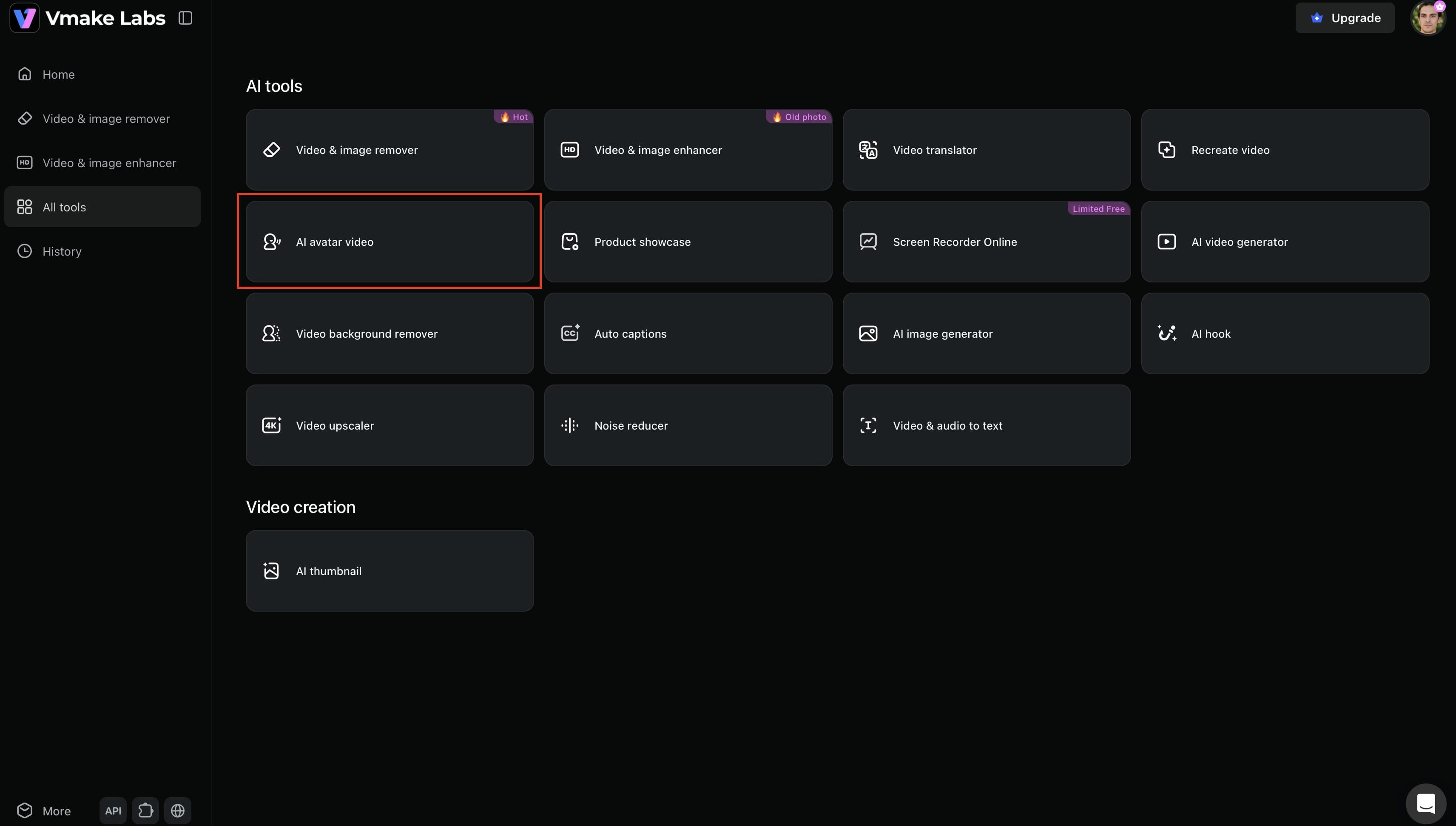
Task: Click the Video & audio to text icon
Action: [868, 425]
